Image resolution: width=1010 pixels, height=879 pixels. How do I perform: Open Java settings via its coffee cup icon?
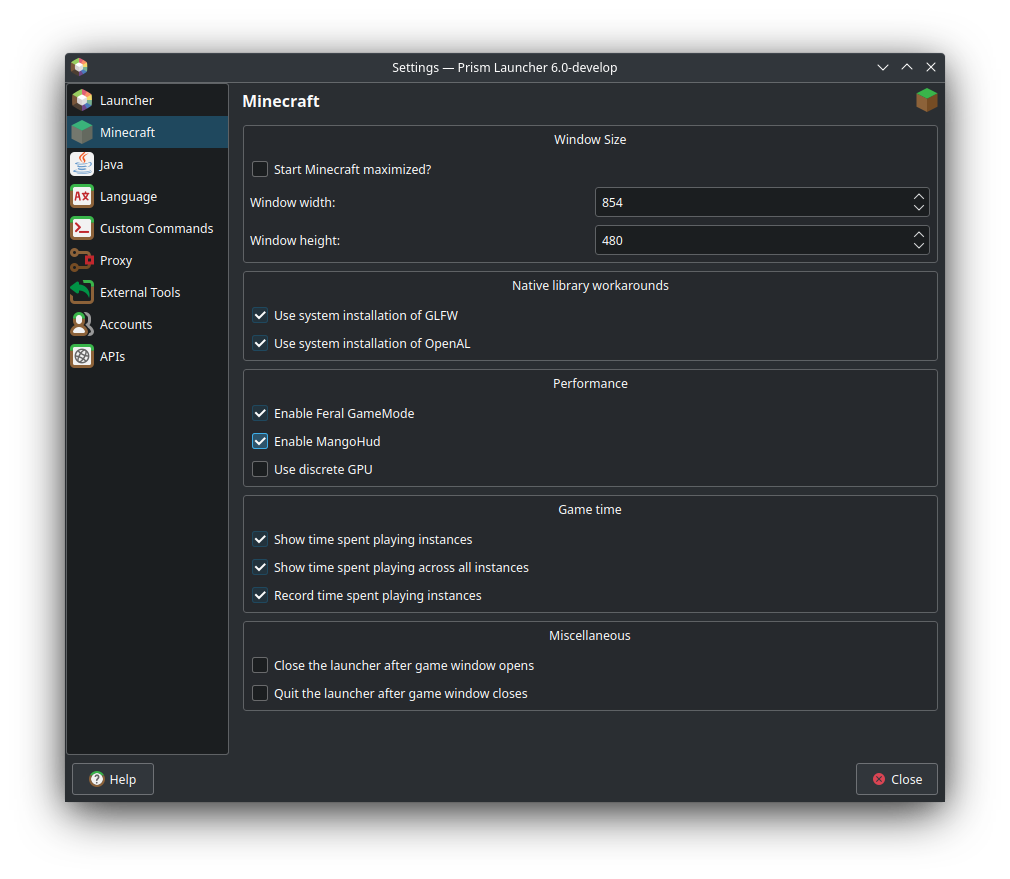82,164
